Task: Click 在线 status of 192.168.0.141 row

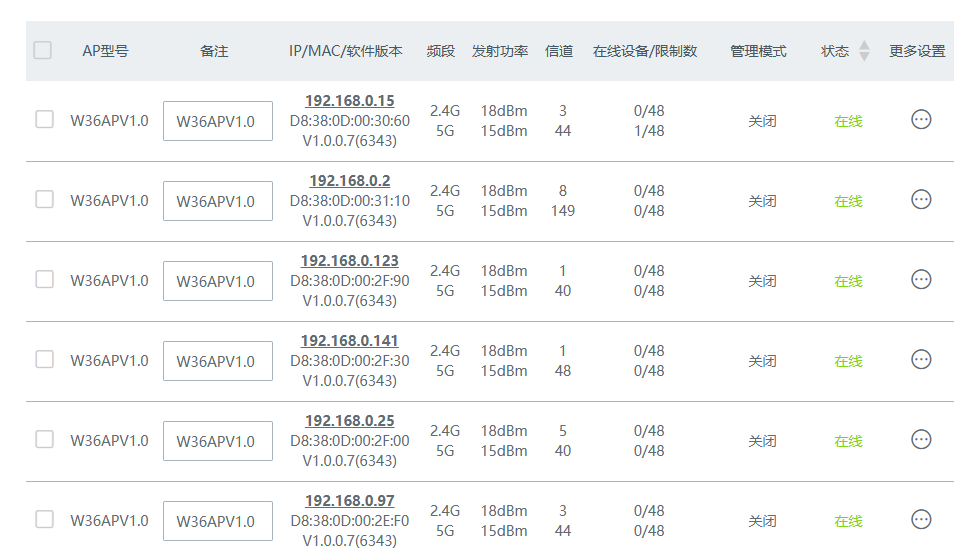Action: (848, 361)
